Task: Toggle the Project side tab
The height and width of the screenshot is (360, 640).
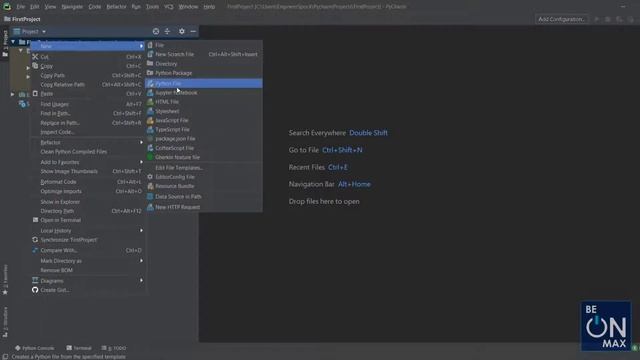Action: pyautogui.click(x=5, y=43)
